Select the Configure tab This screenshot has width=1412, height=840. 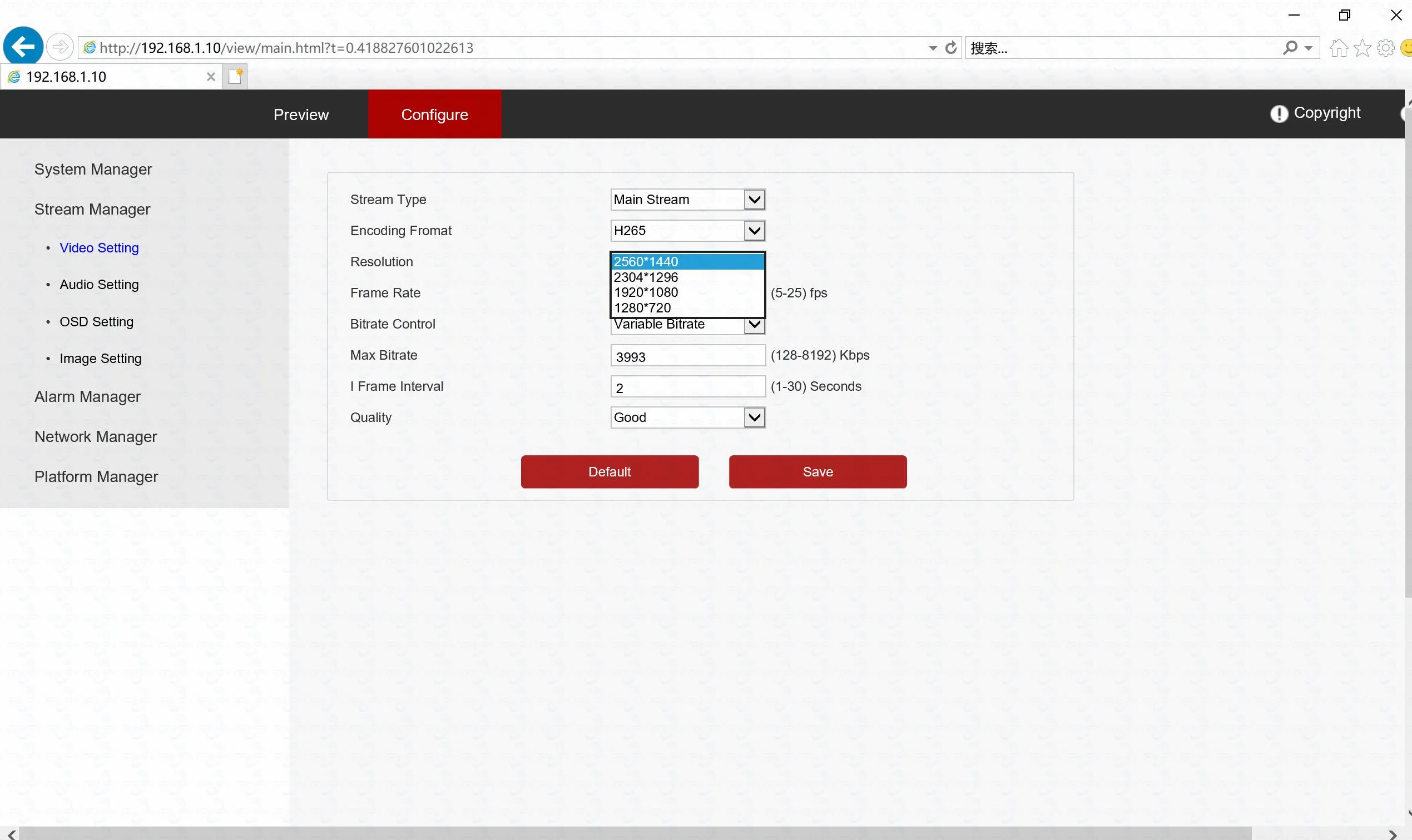[x=434, y=115]
